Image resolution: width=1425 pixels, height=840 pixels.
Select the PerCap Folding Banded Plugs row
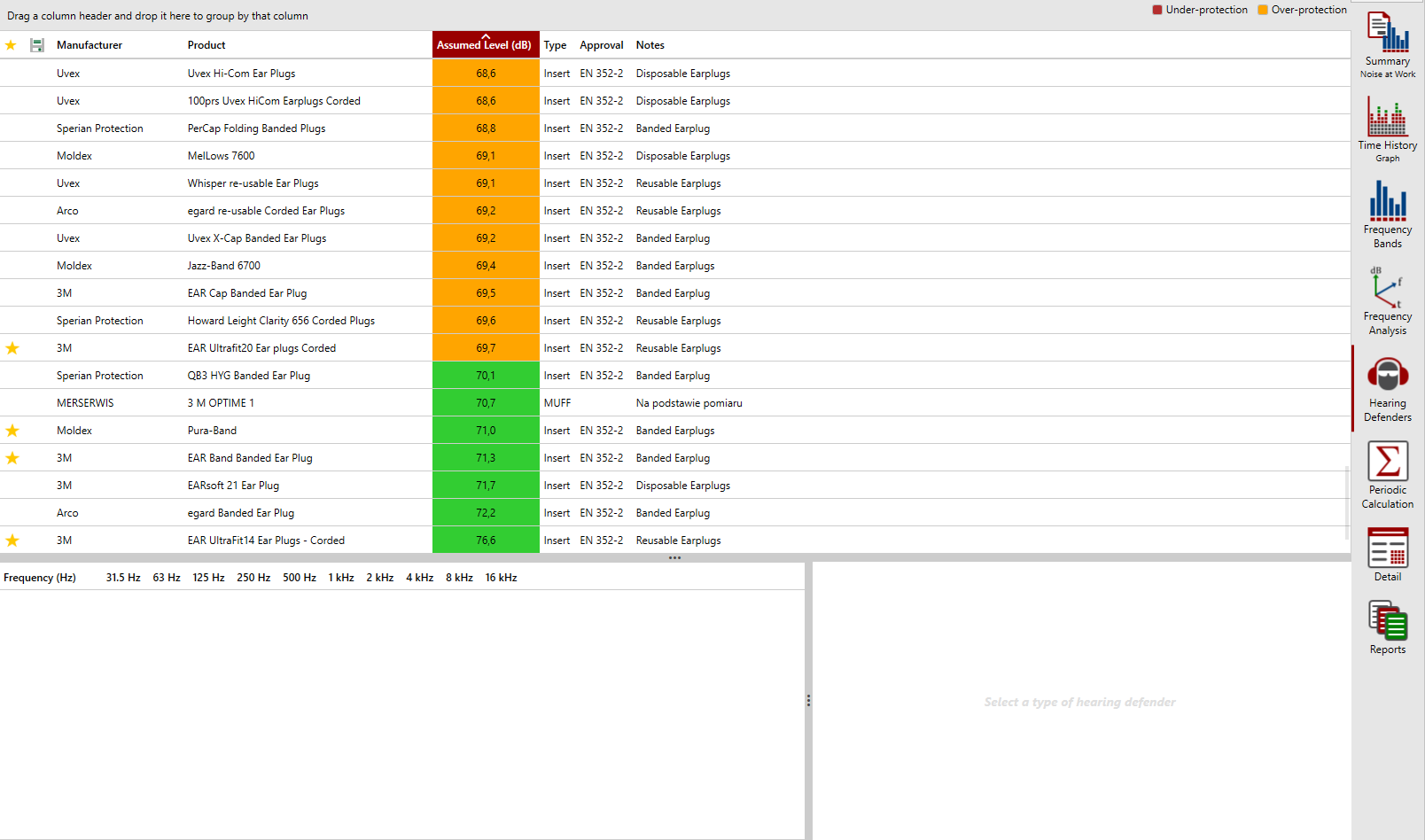coord(675,128)
